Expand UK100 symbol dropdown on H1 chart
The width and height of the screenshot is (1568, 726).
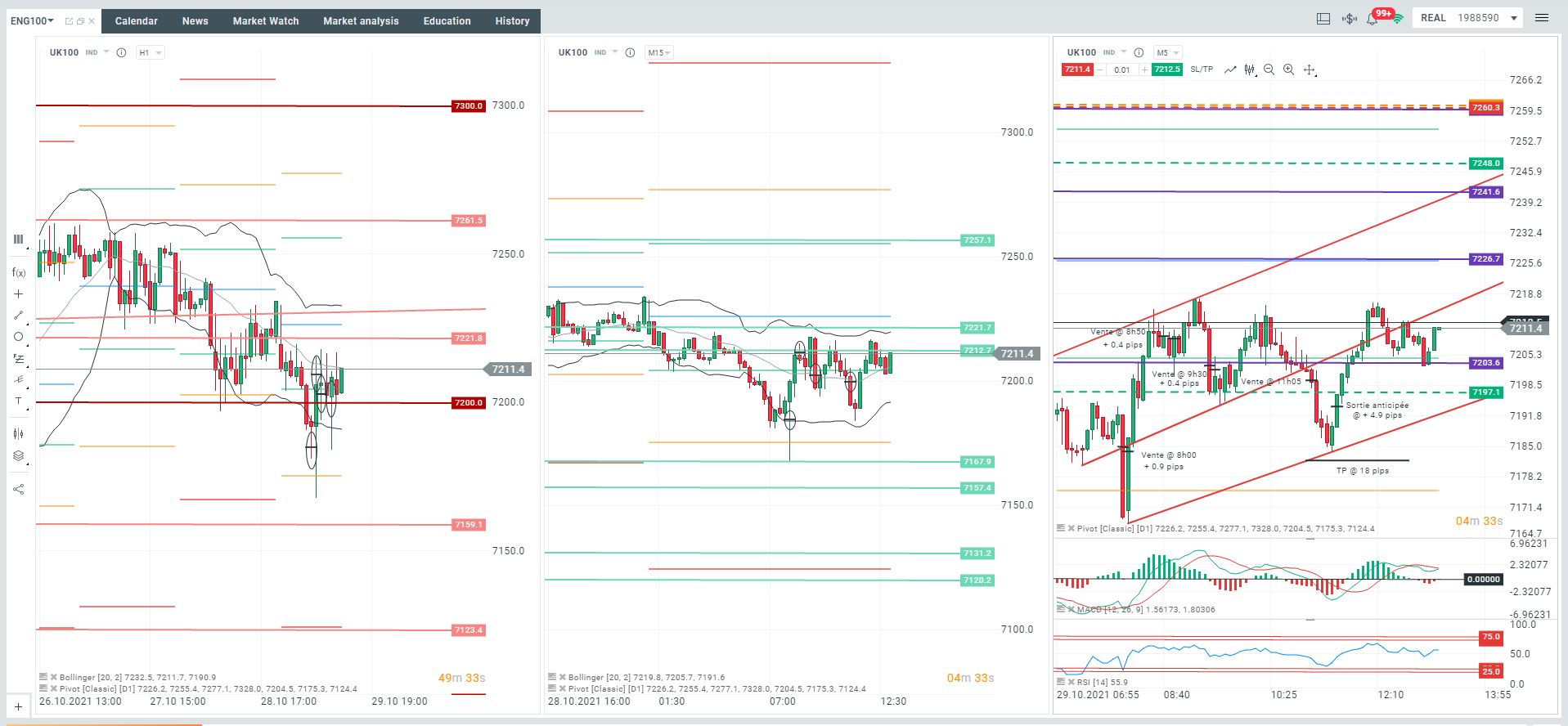pyautogui.click(x=106, y=52)
